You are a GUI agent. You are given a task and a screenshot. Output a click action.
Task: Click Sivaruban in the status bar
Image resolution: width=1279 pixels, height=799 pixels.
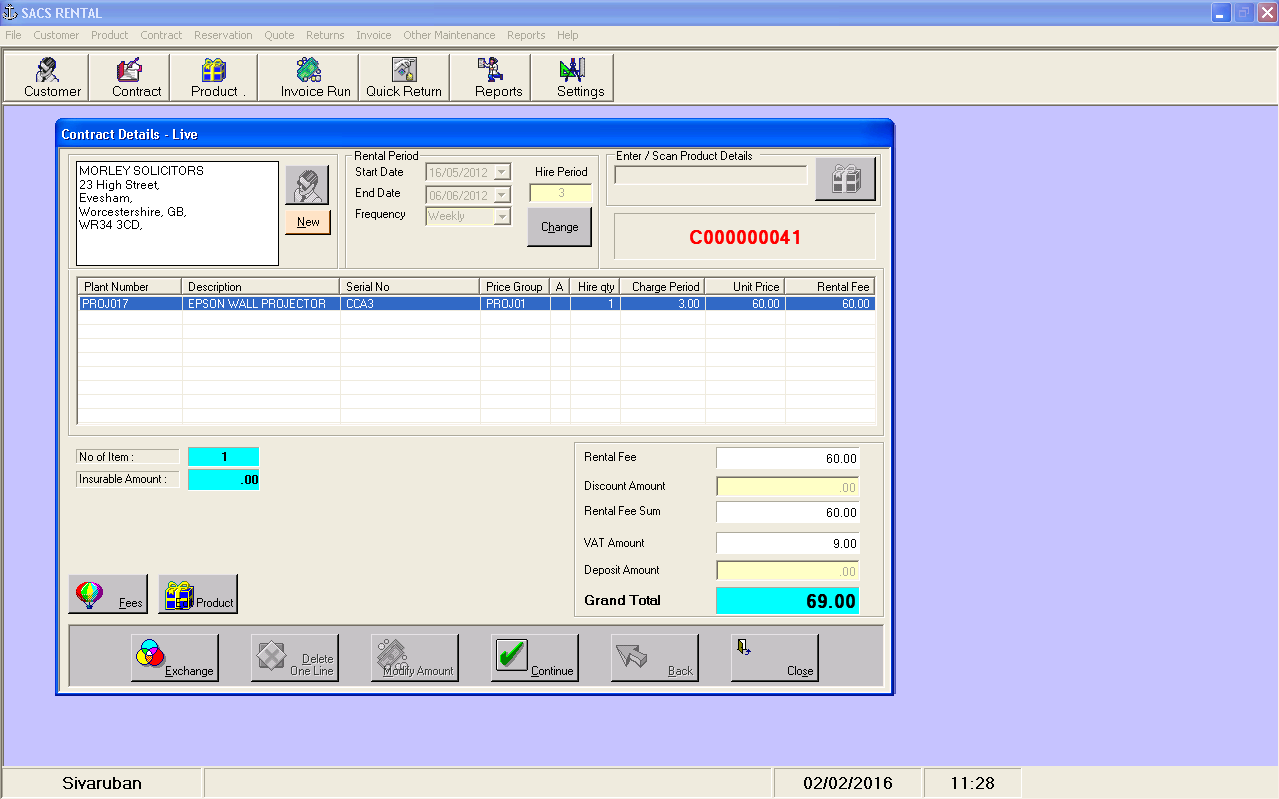point(102,783)
